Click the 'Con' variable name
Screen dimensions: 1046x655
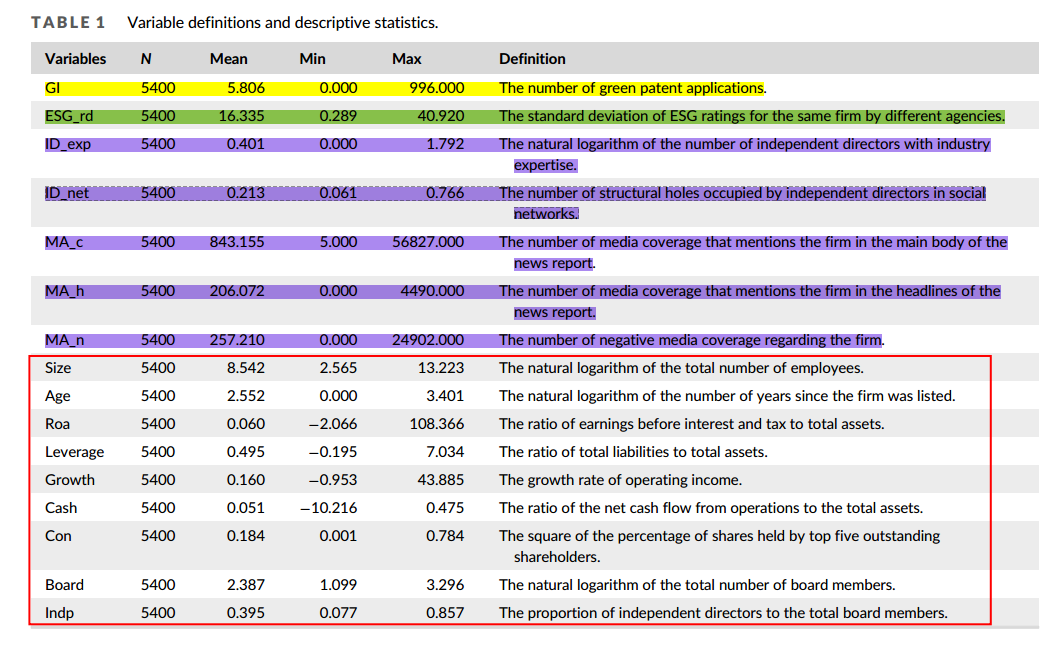58,536
